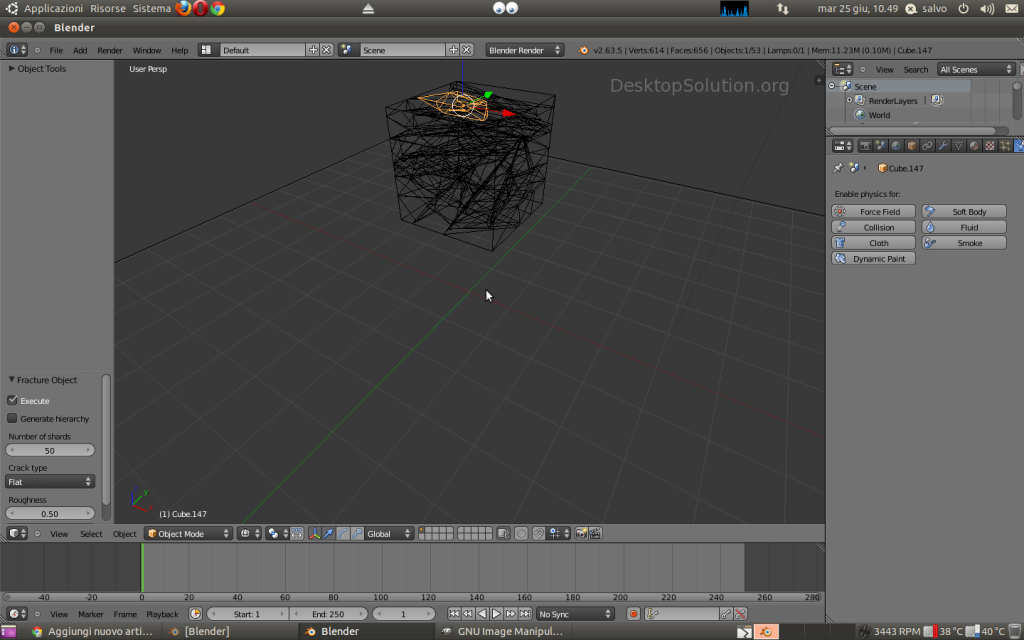Uncheck the Execute checkbox

tap(13, 400)
